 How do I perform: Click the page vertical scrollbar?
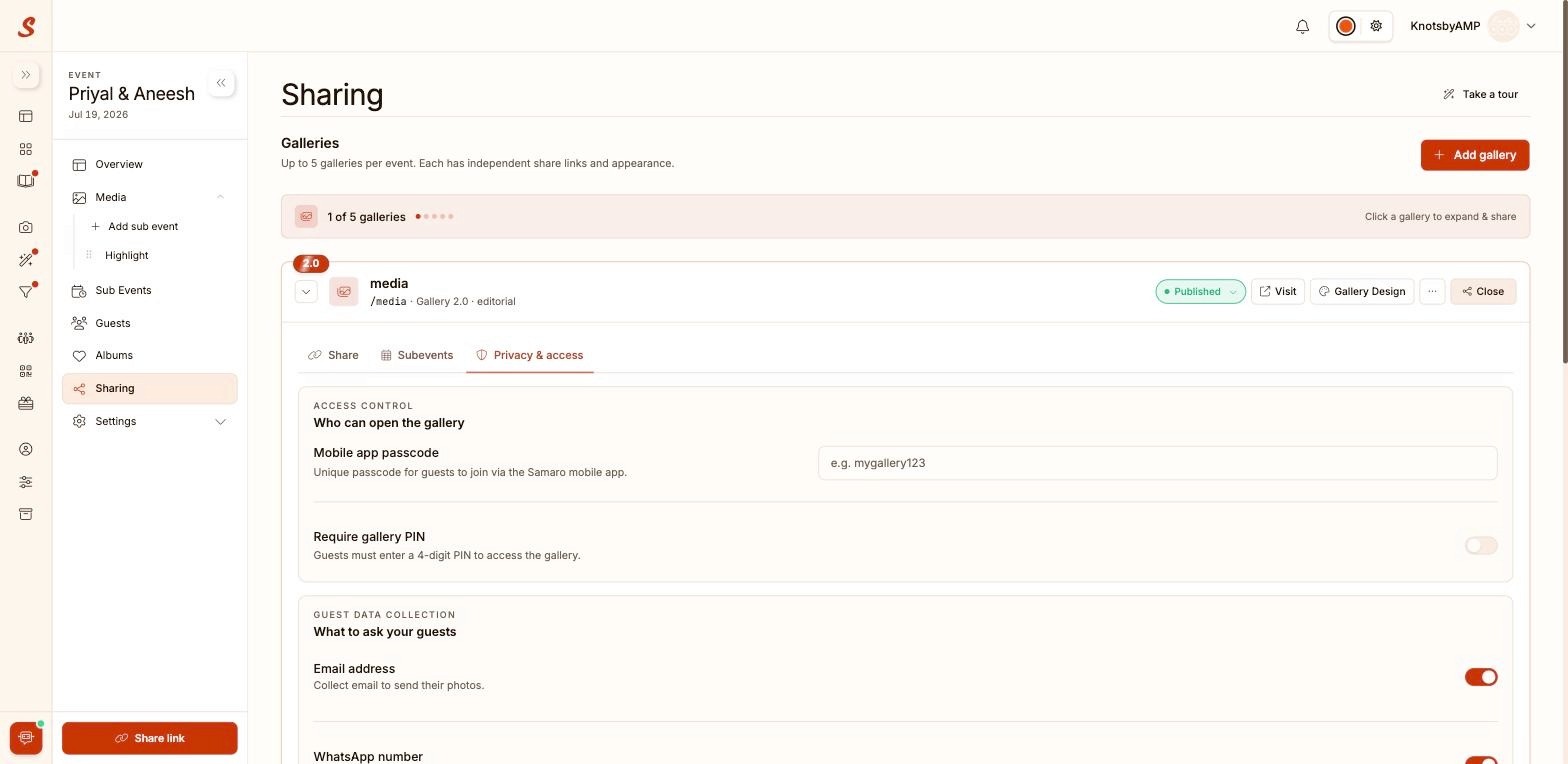pyautogui.click(x=1564, y=182)
